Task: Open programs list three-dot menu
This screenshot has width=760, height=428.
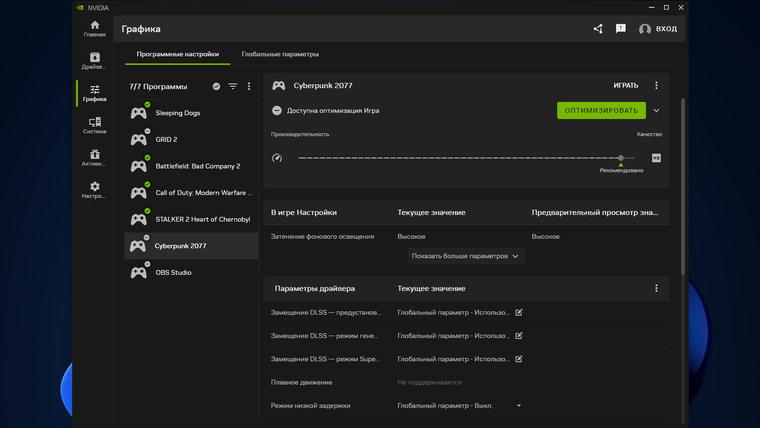Action: coord(249,86)
